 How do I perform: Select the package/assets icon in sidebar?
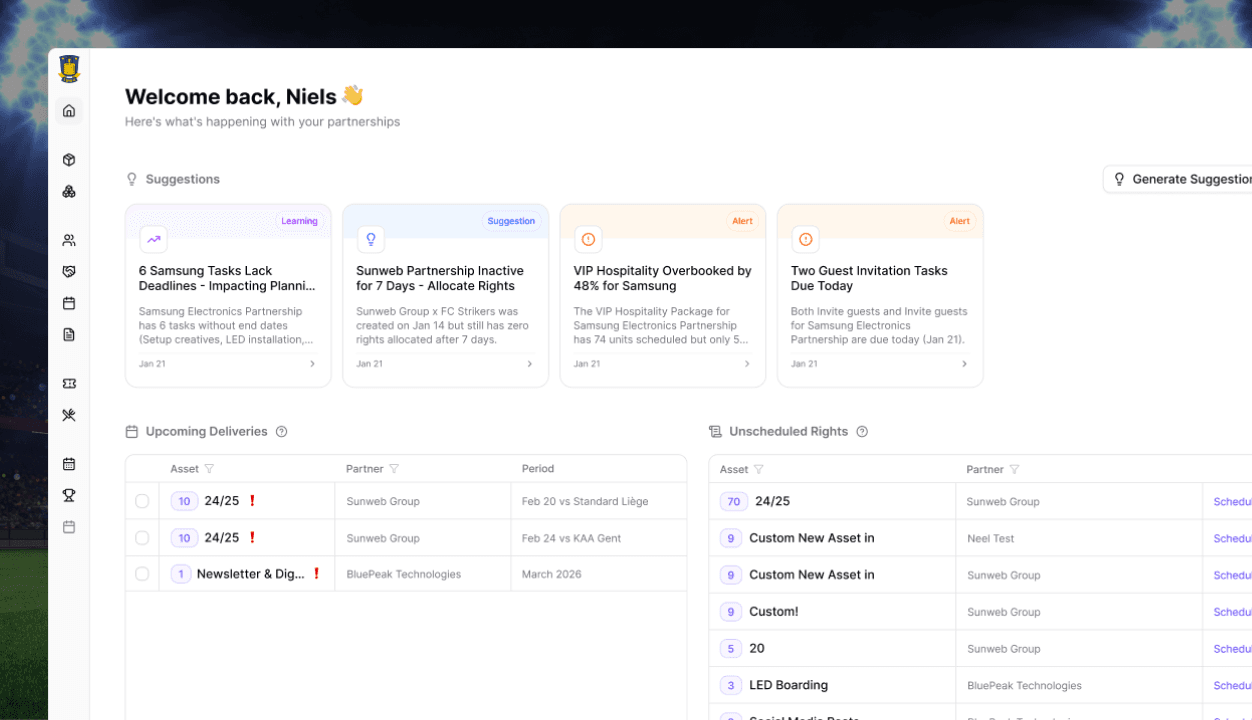coord(68,159)
